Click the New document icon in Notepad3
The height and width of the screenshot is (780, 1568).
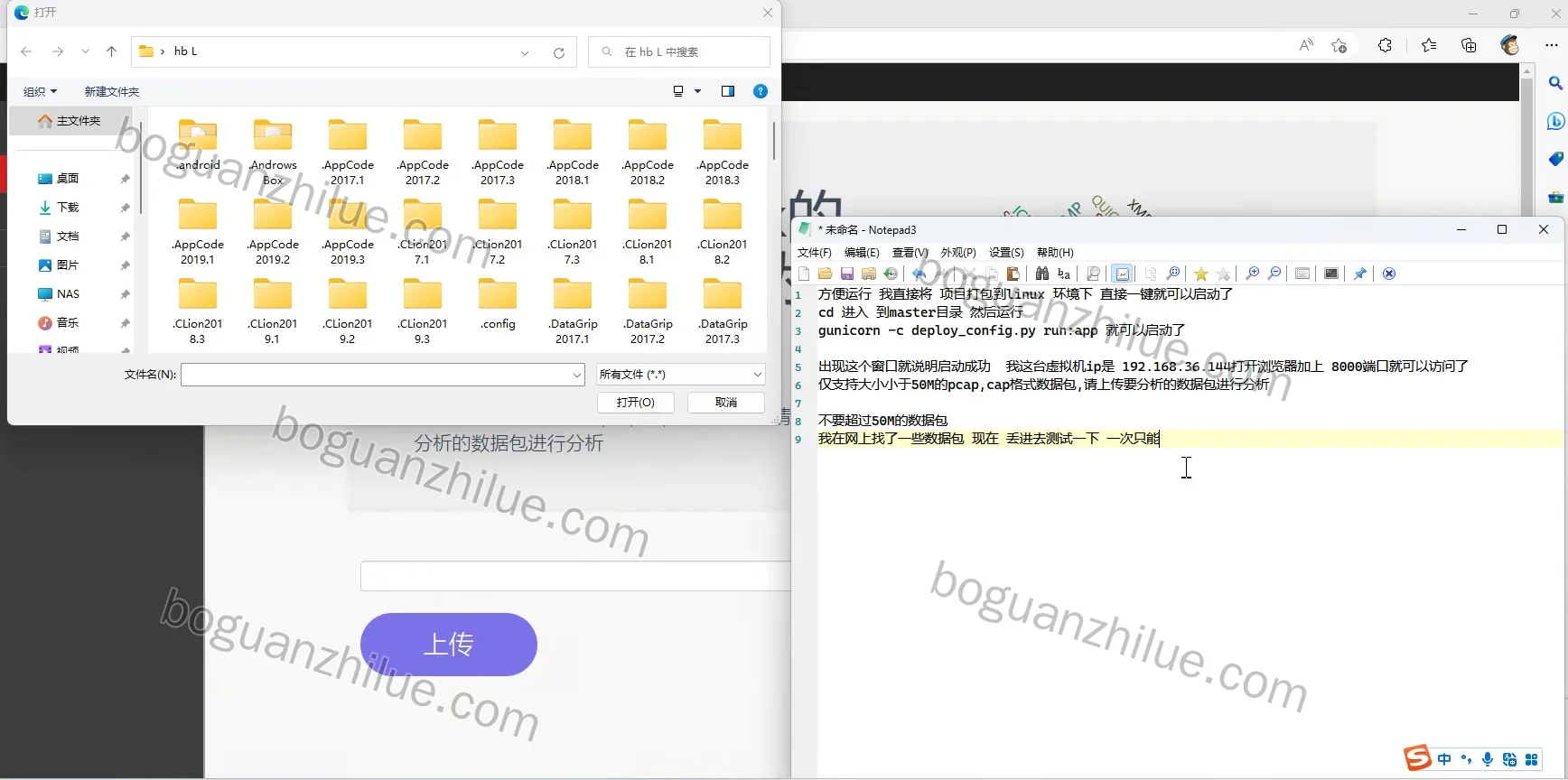(x=804, y=274)
